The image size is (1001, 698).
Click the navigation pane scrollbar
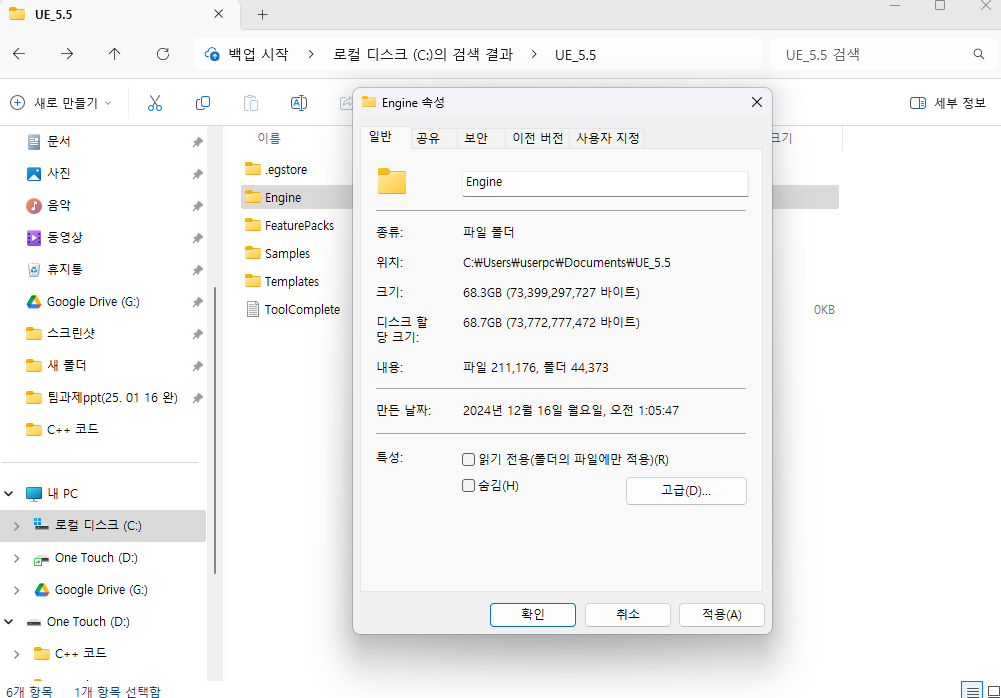pos(215,430)
